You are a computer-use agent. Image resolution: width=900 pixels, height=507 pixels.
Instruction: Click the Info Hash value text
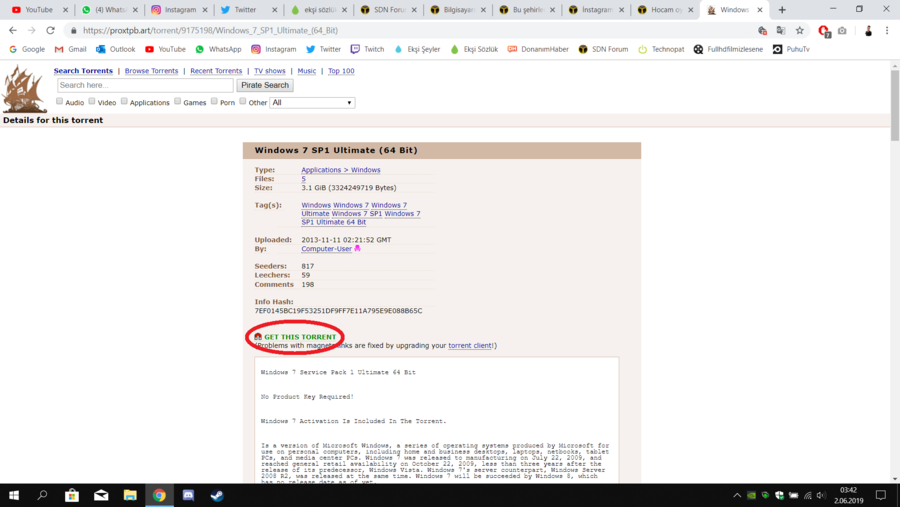[x=338, y=311]
